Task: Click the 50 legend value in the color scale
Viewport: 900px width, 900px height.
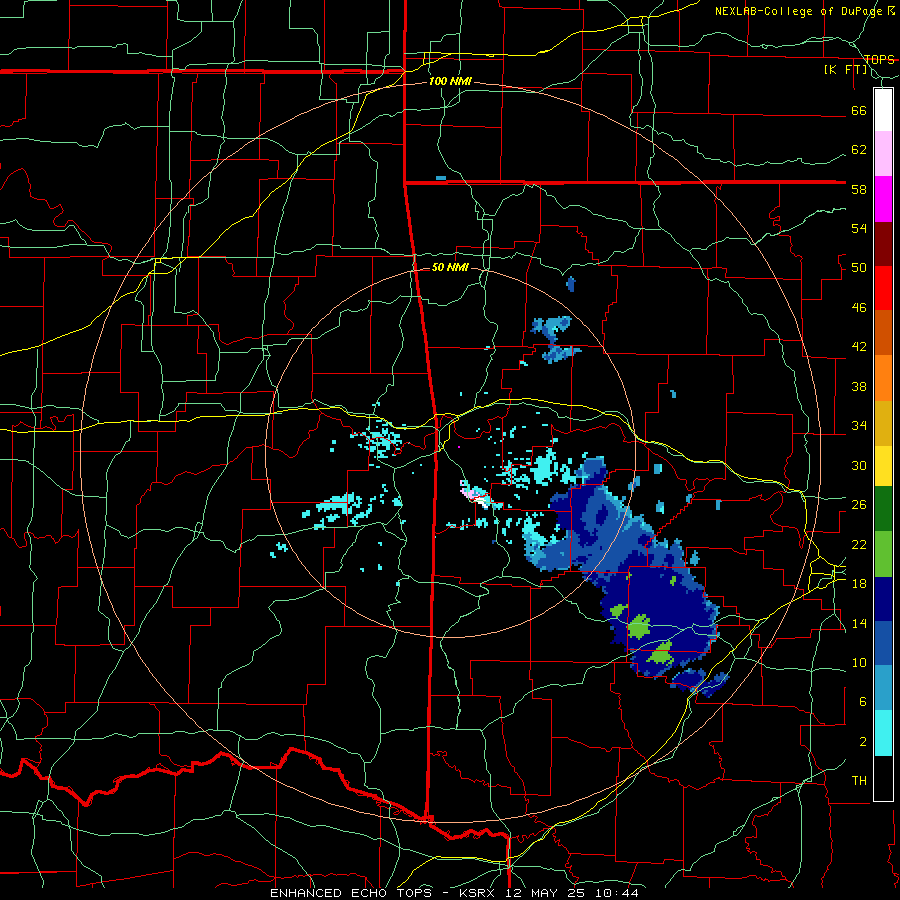Action: click(x=859, y=268)
